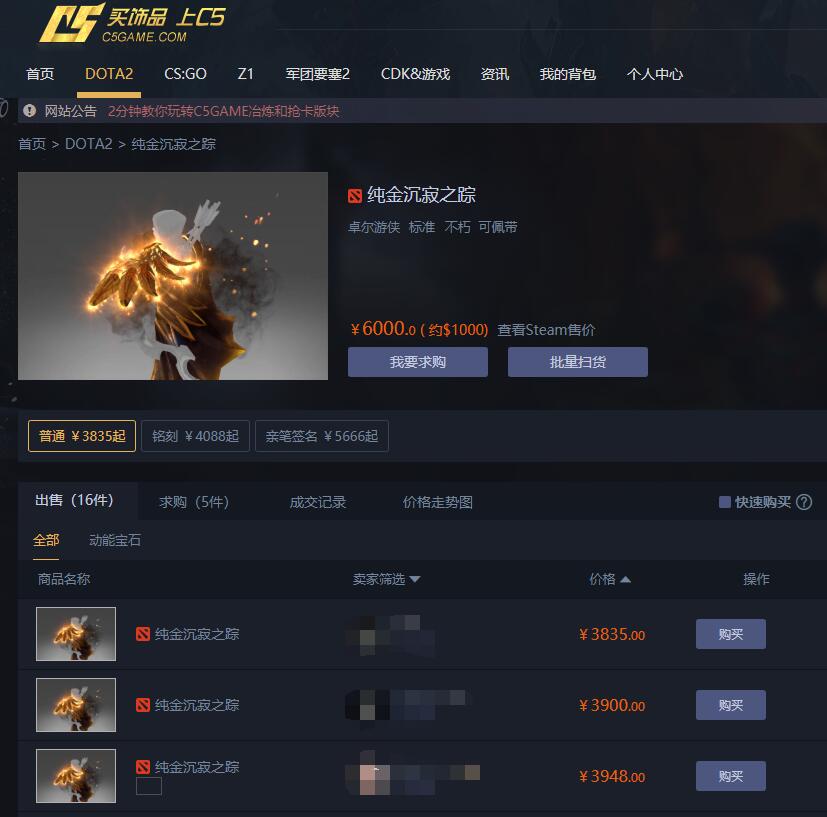Click the C5GAME logo
Screen dimensions: 827x817
[132, 23]
